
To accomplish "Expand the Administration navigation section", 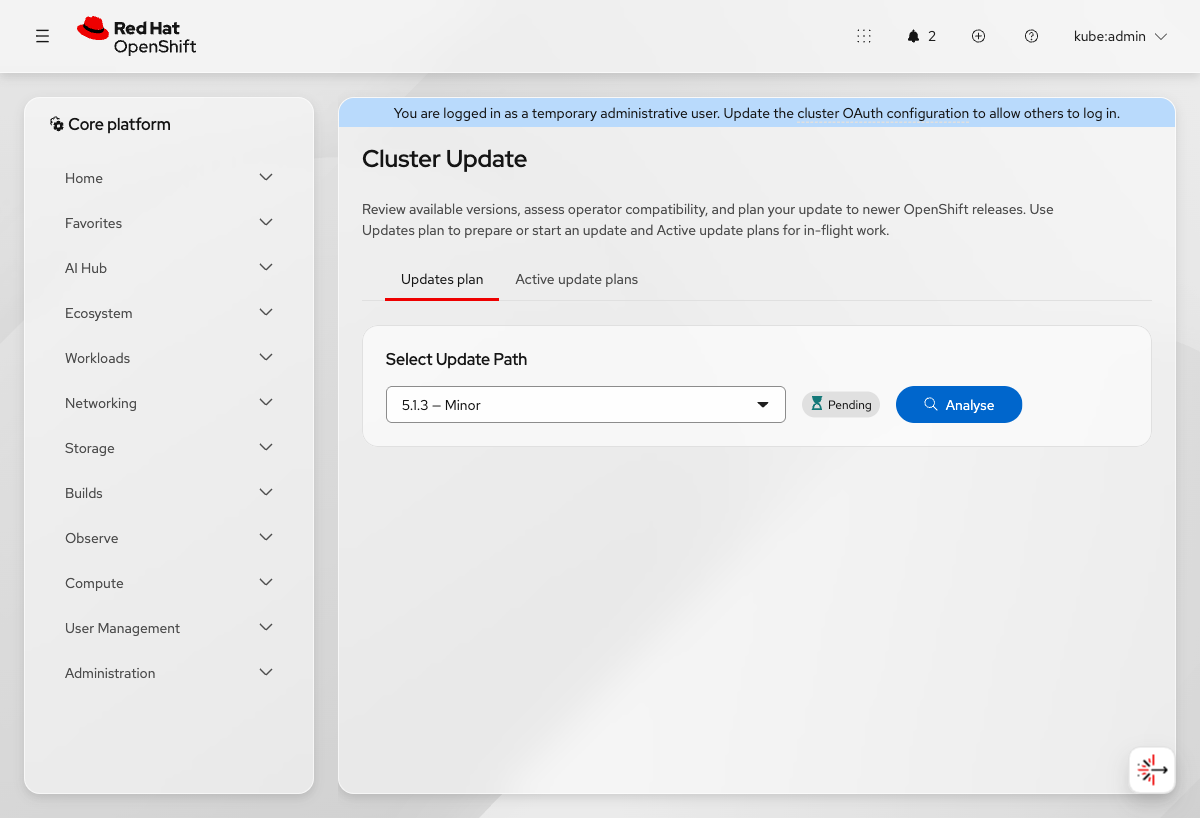I will click(169, 673).
